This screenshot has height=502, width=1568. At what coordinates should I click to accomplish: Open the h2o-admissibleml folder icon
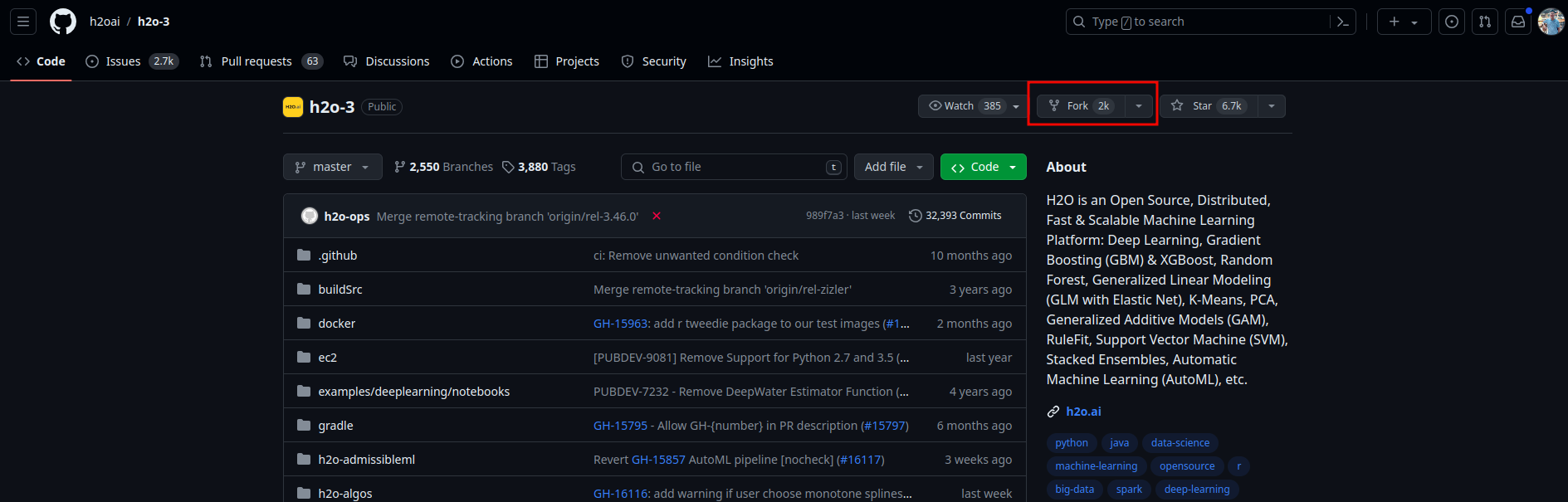point(304,460)
